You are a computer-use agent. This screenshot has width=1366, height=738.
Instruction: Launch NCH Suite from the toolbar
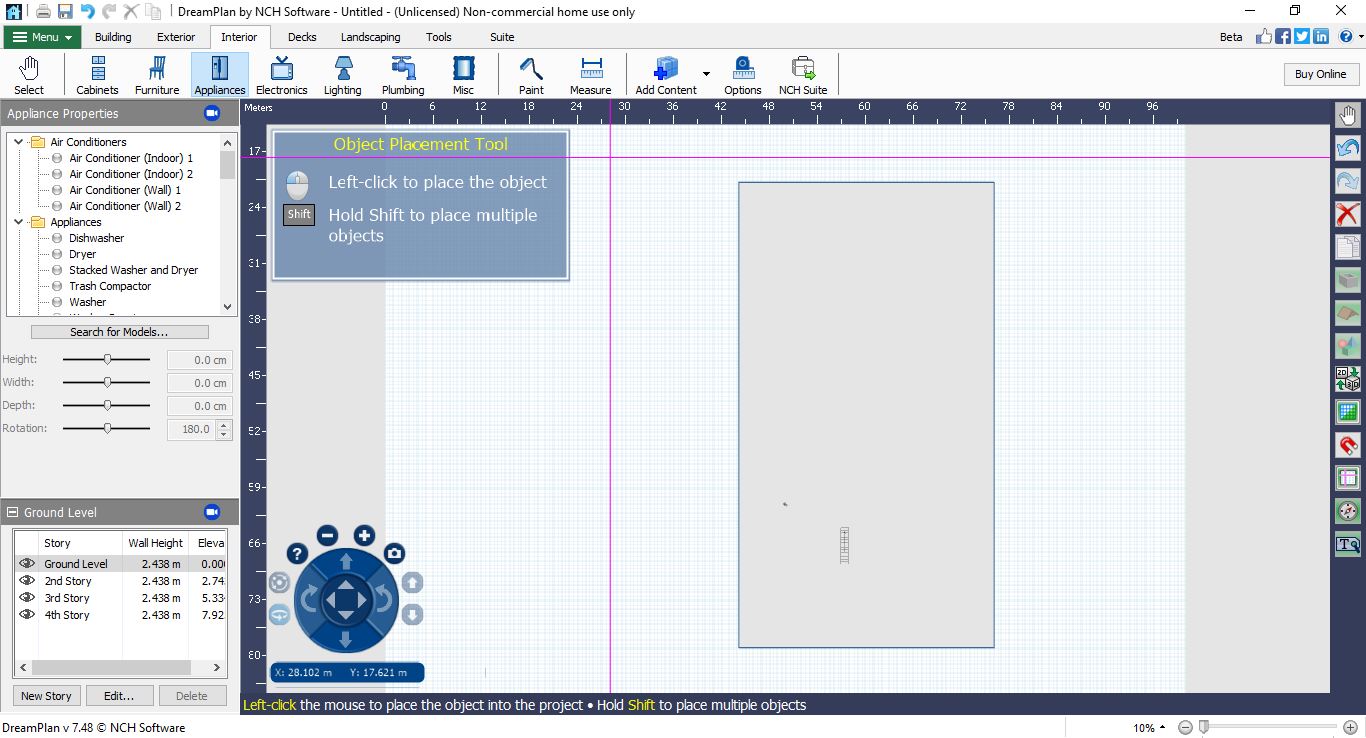(x=803, y=75)
